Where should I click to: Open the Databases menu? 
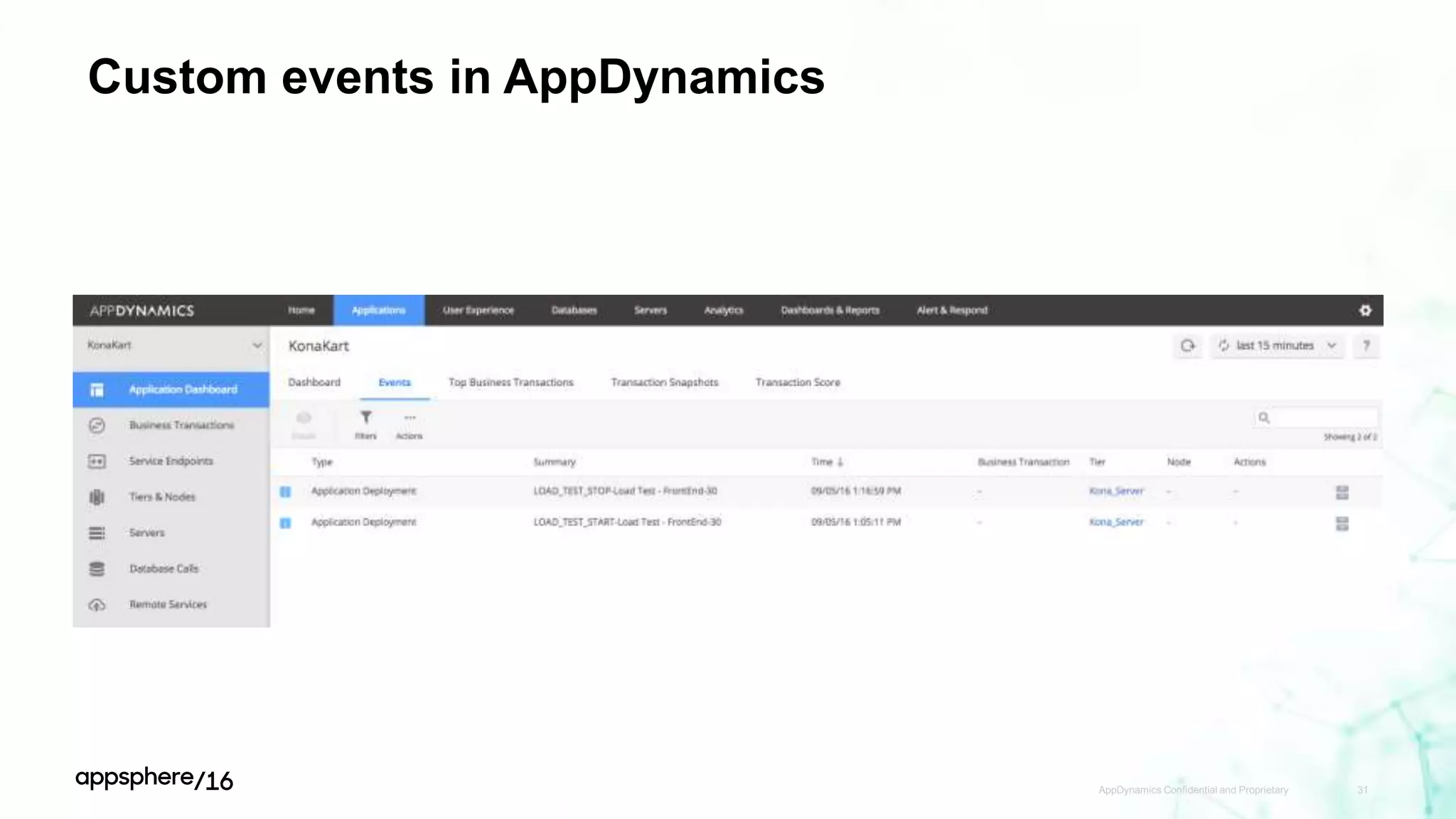pyautogui.click(x=574, y=310)
